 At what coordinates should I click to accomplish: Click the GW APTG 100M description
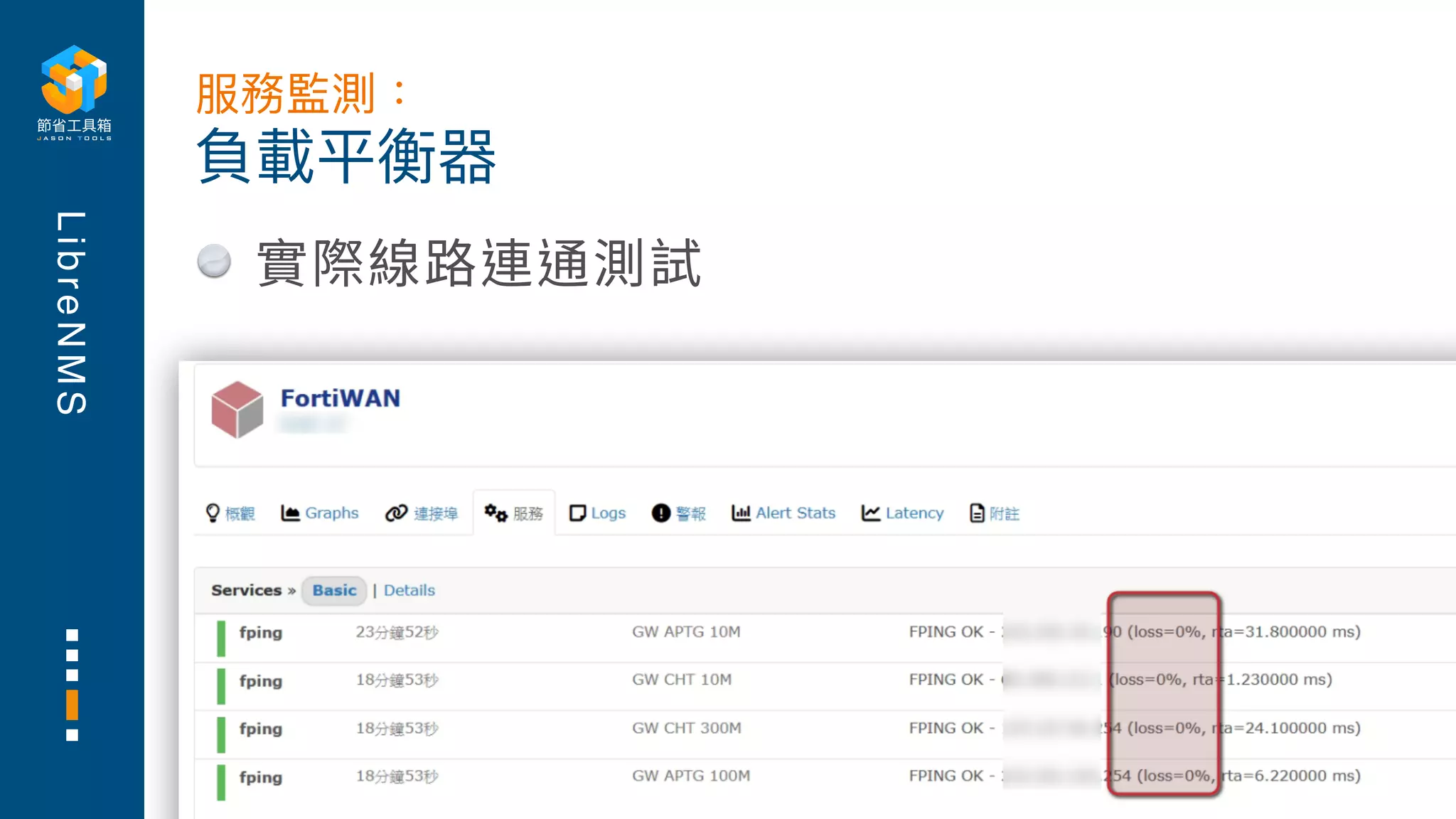[691, 776]
